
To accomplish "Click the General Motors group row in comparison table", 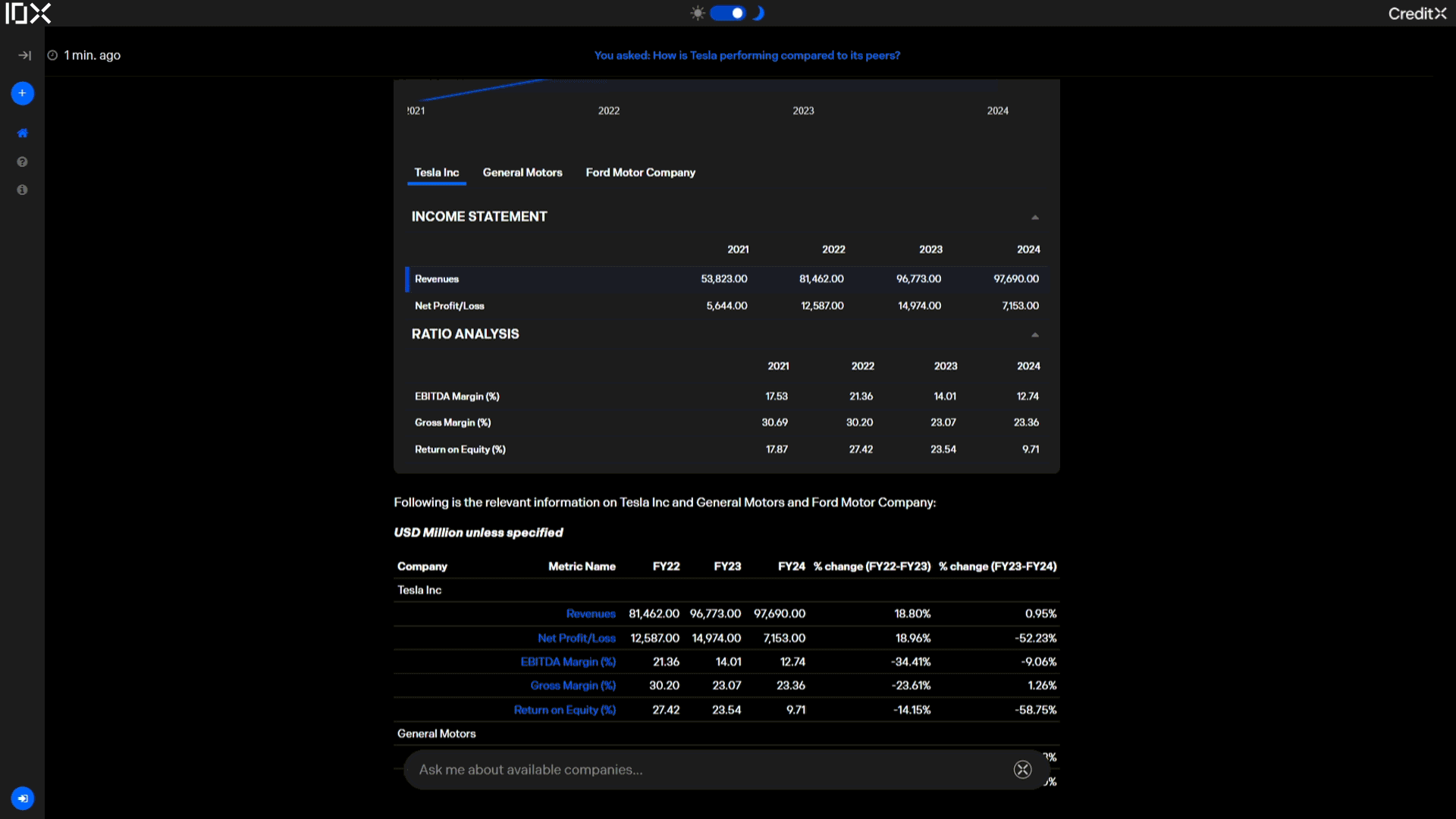I will [x=726, y=733].
